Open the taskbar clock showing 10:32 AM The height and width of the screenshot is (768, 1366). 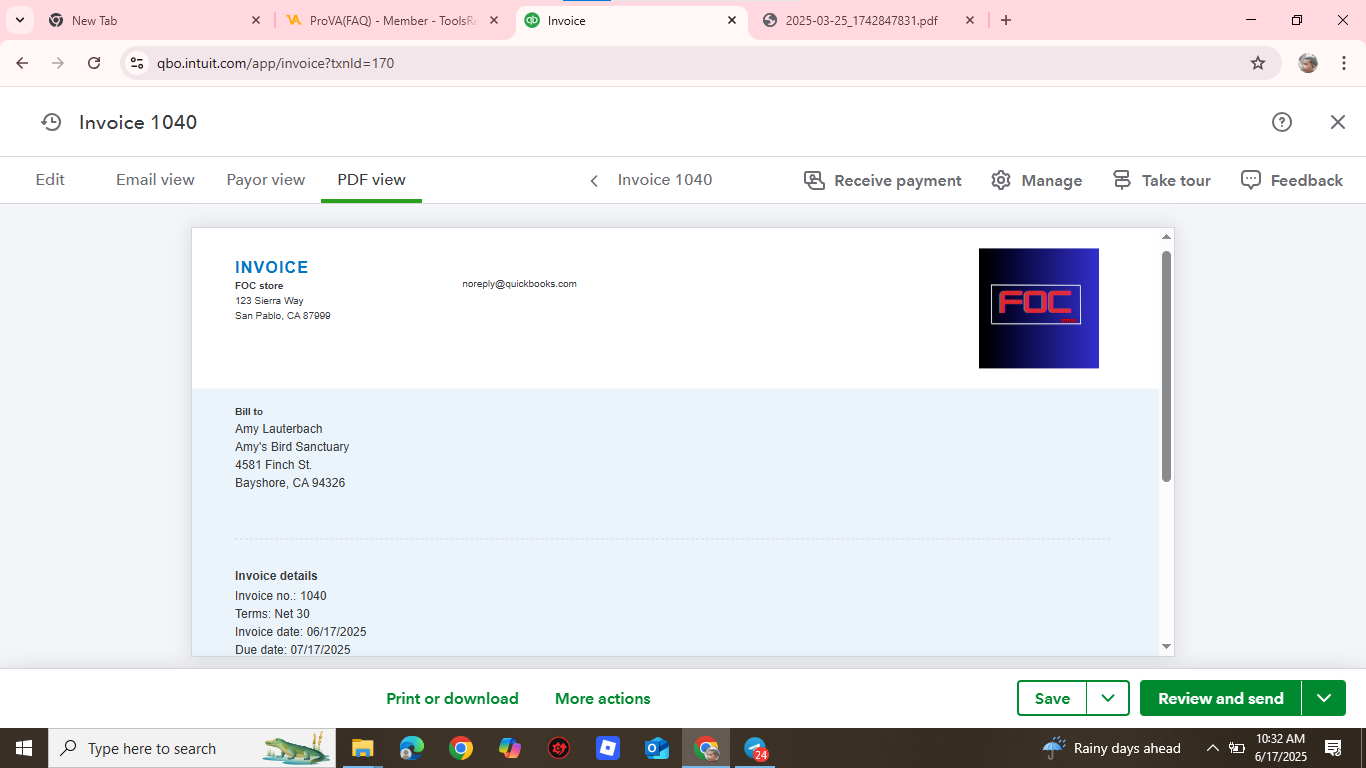pyautogui.click(x=1280, y=748)
